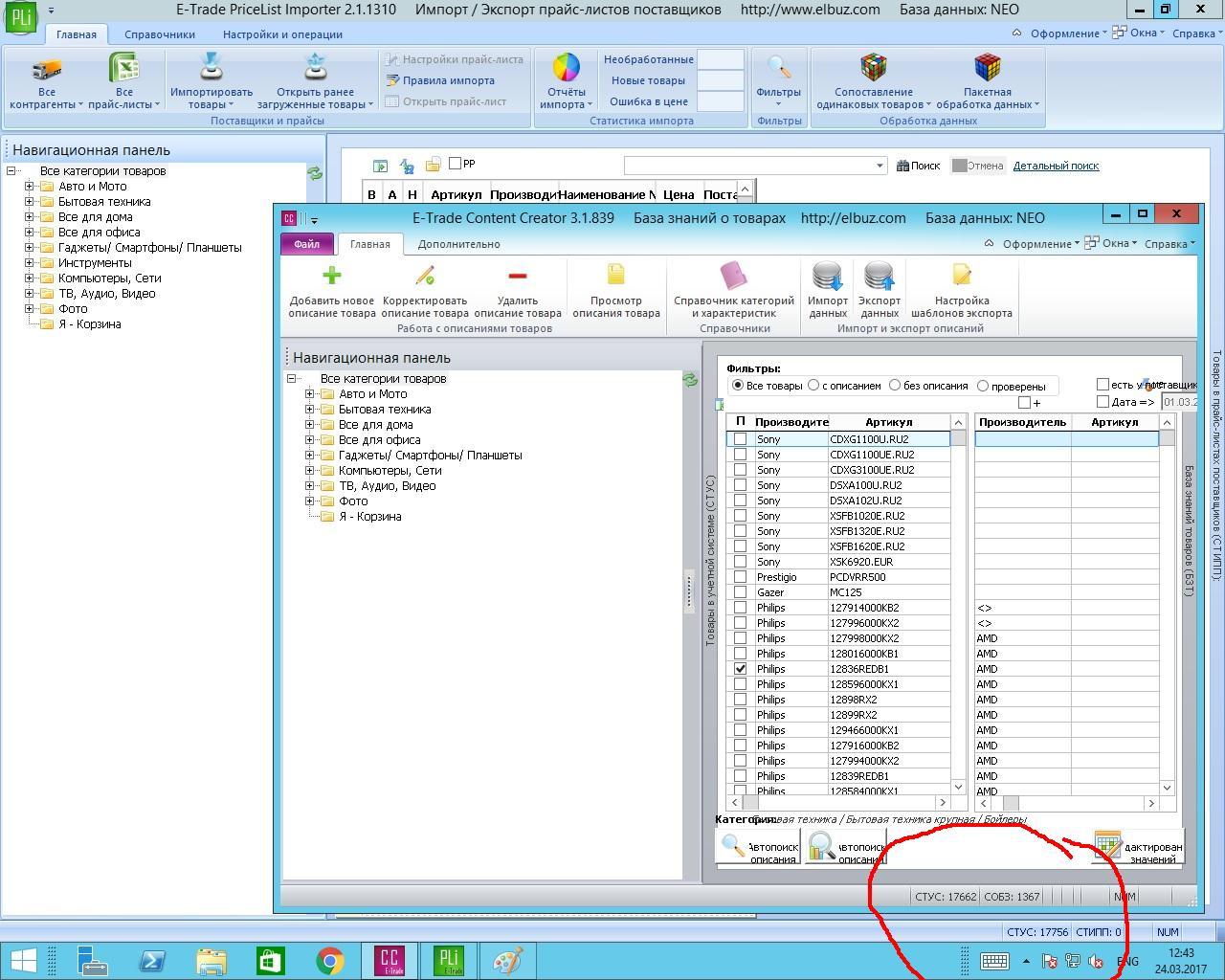Select Все товары filter radio button
The width and height of the screenshot is (1225, 980).
(x=738, y=386)
